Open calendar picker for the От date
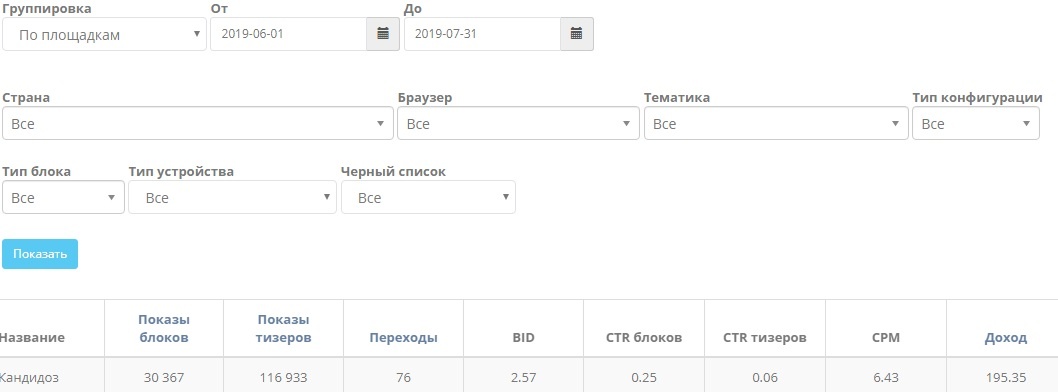The height and width of the screenshot is (392, 1058). 383,34
